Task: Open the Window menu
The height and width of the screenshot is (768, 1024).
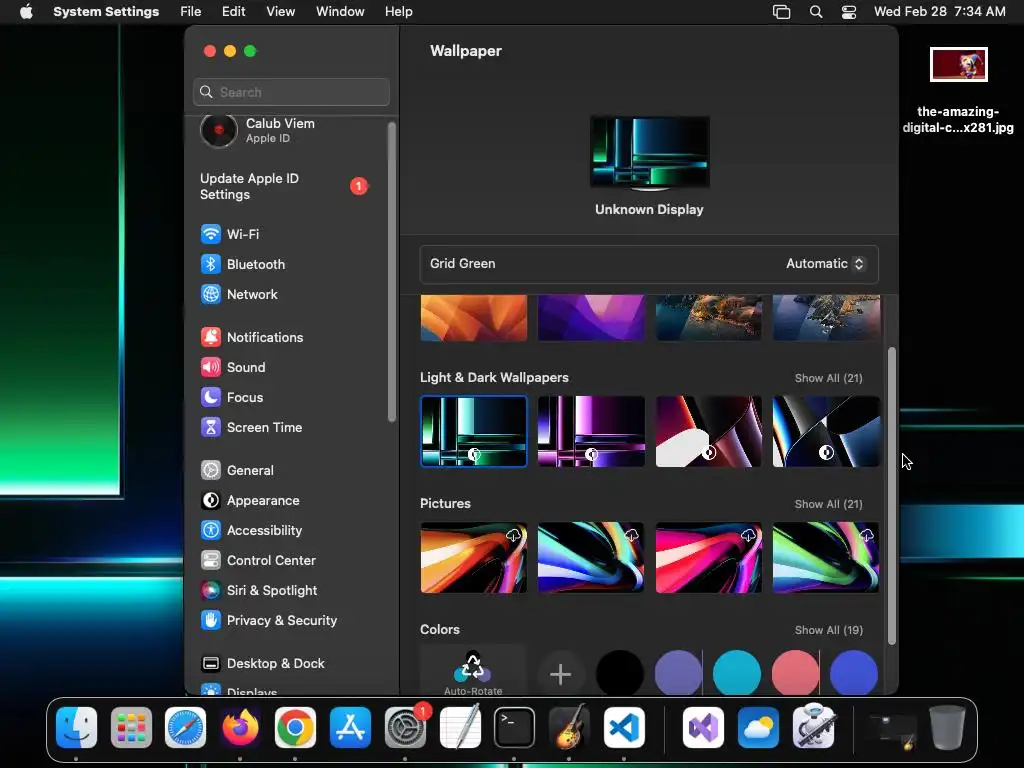Action: [x=340, y=12]
